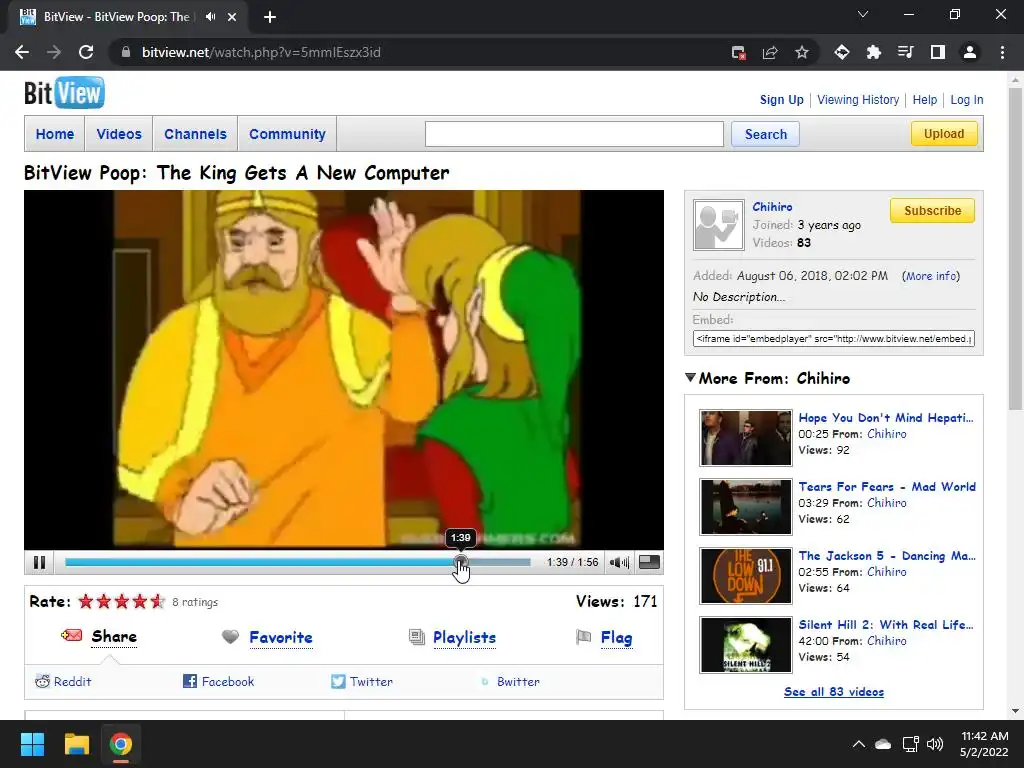The width and height of the screenshot is (1024, 768).
Task: Open The Jackson 5 video thumbnail
Action: [745, 575]
